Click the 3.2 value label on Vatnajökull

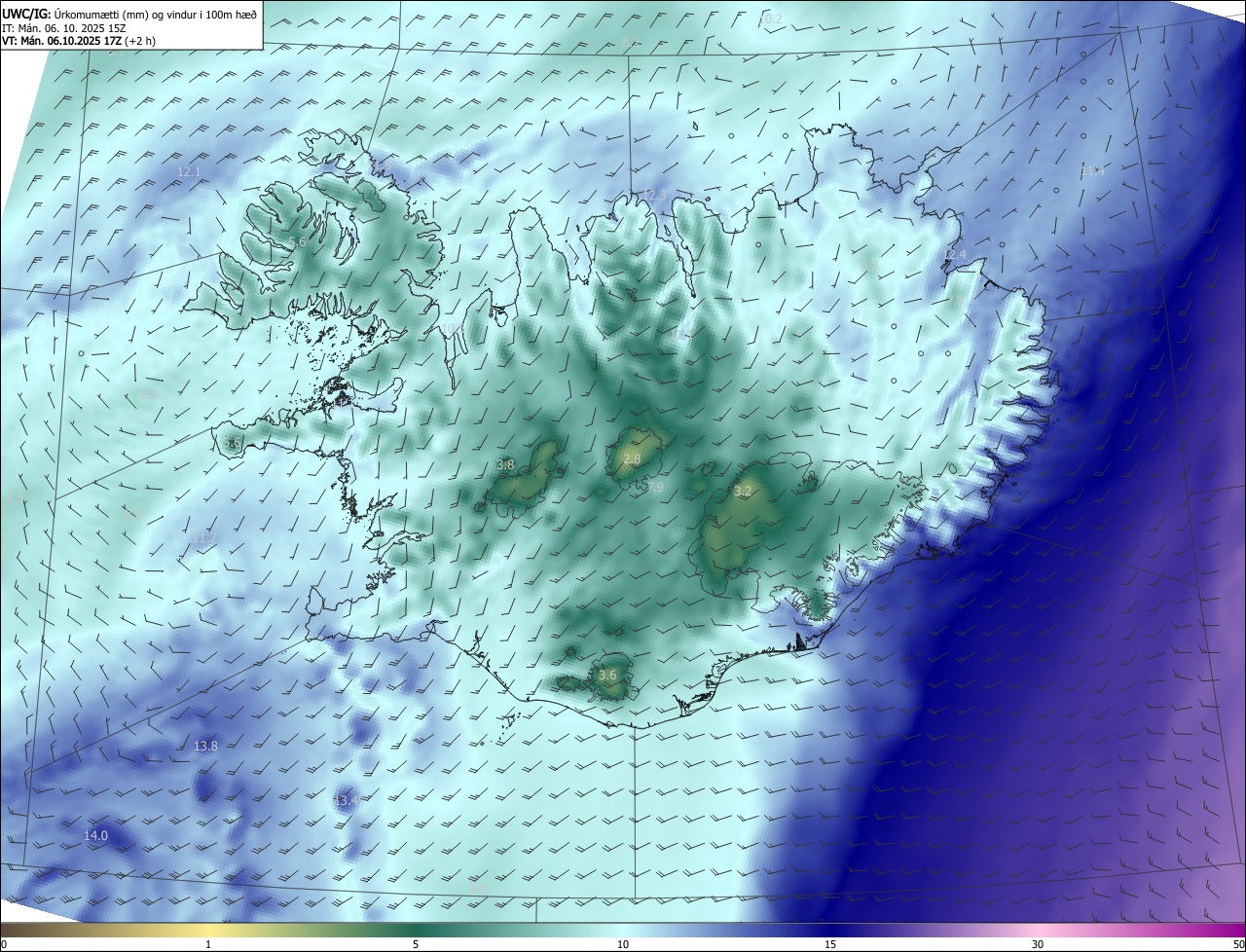(x=743, y=492)
